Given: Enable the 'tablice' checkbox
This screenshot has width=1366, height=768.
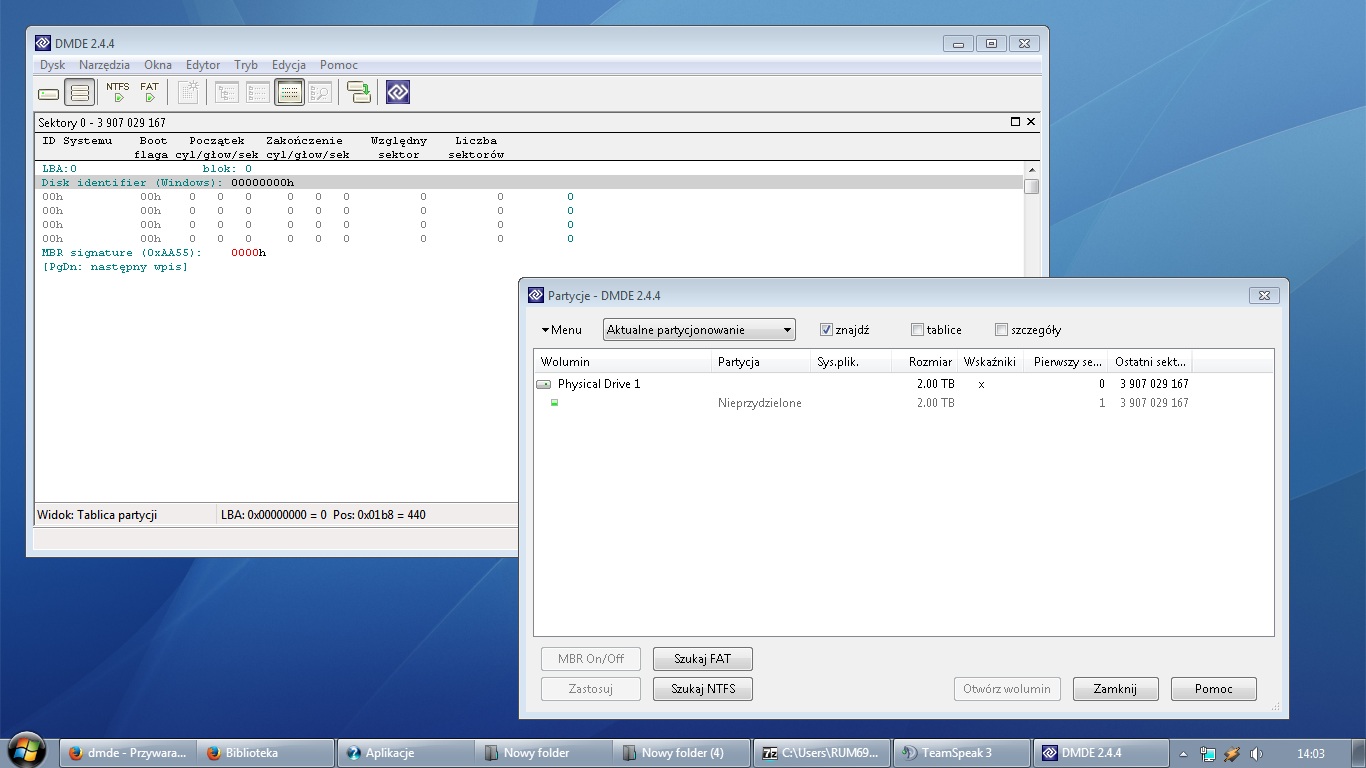Looking at the screenshot, I should point(917,330).
